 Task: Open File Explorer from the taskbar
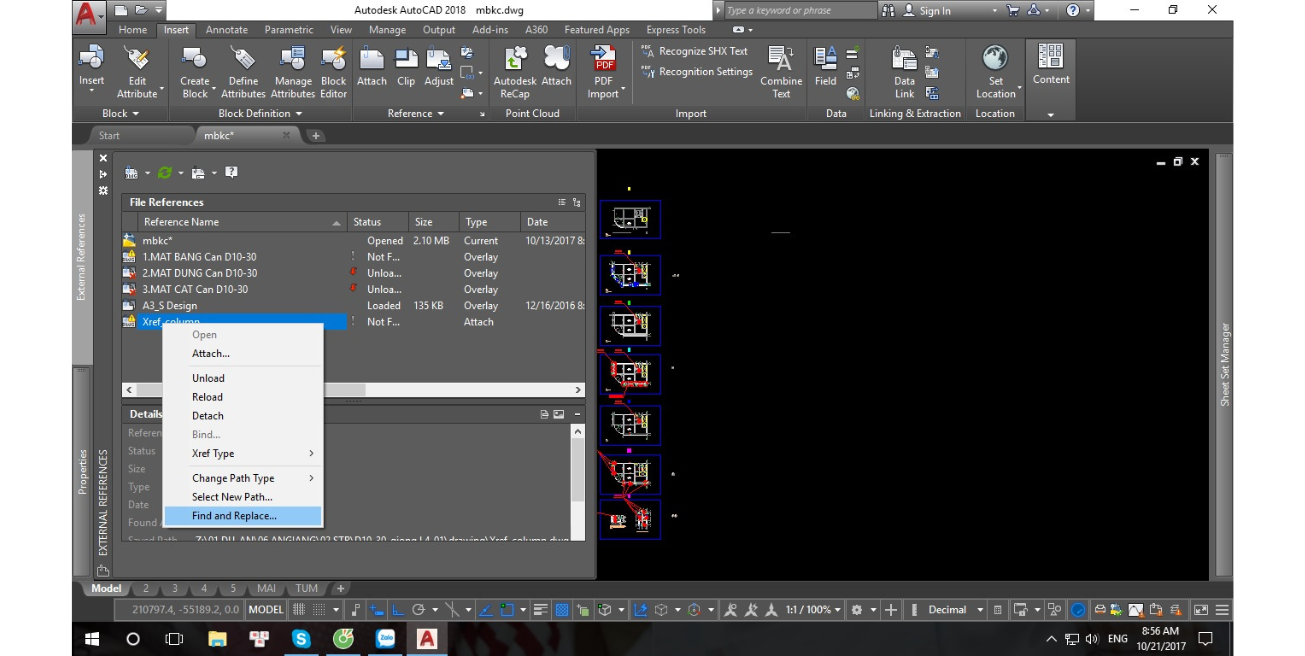[217, 638]
